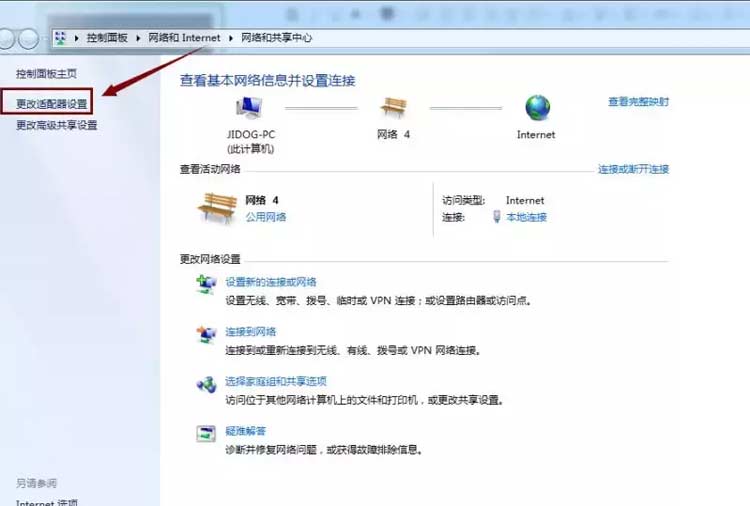
Task: Go to 控制面板 in the breadcrumb
Action: (x=107, y=38)
